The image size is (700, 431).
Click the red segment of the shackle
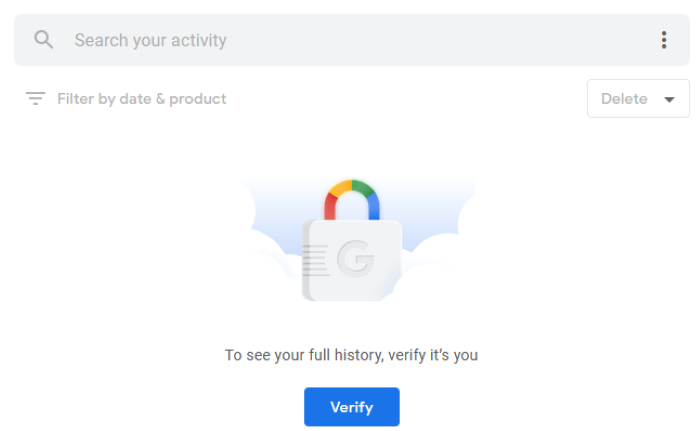[x=329, y=207]
